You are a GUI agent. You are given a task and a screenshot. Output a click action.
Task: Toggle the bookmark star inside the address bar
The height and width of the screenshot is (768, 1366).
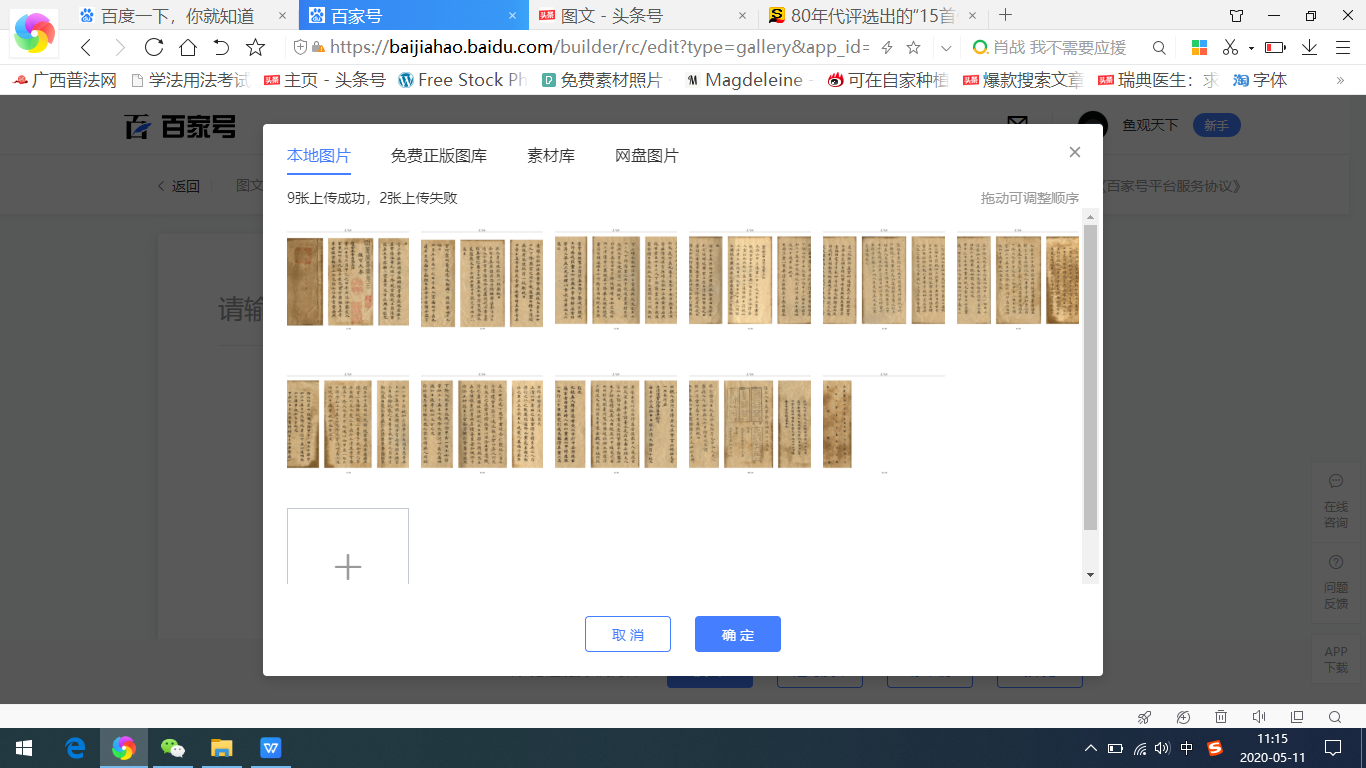click(913, 47)
